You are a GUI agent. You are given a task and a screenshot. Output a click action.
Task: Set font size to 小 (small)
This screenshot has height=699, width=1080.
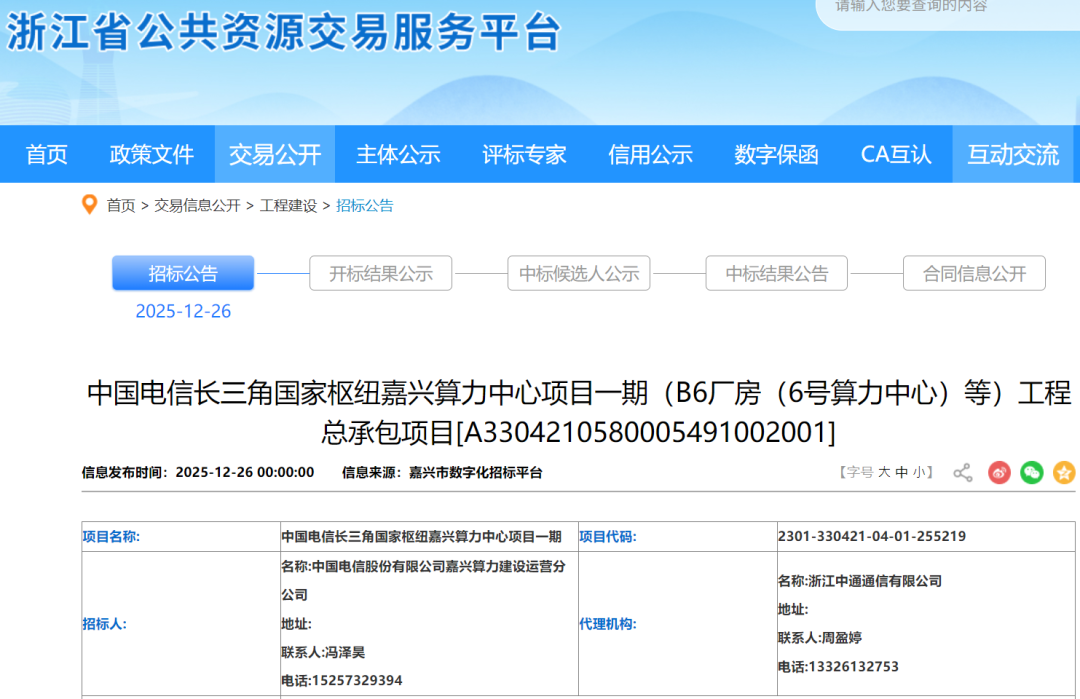click(918, 473)
